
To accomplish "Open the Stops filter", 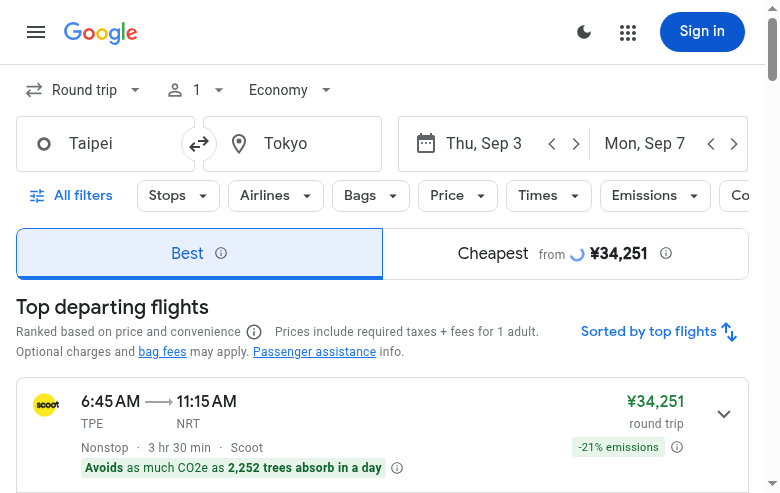I will pyautogui.click(x=178, y=196).
